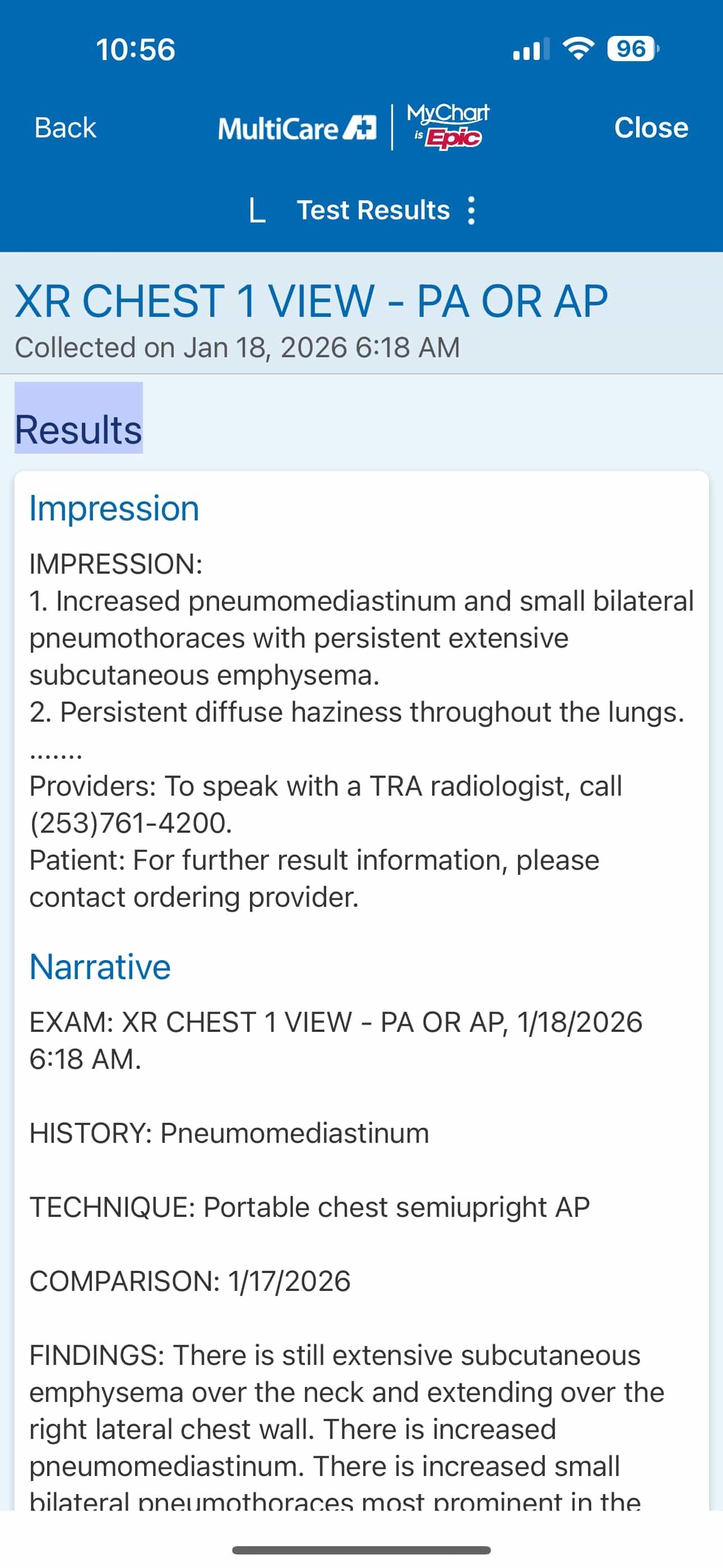Open the three-dot more options menu

[471, 211]
